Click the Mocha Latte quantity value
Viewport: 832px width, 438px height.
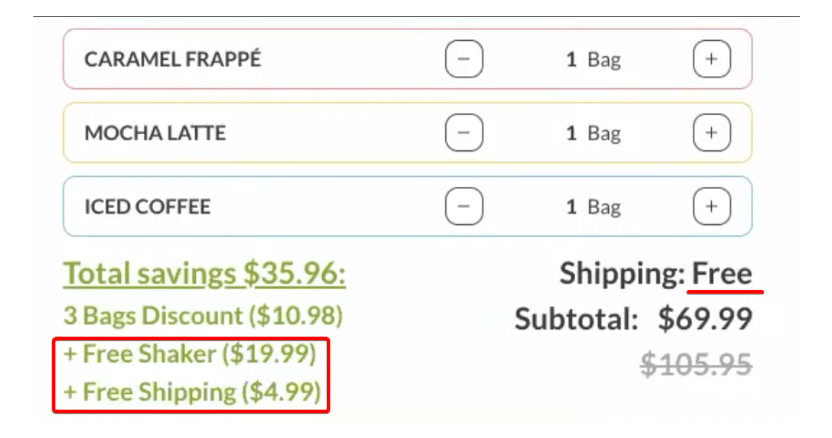(x=593, y=133)
